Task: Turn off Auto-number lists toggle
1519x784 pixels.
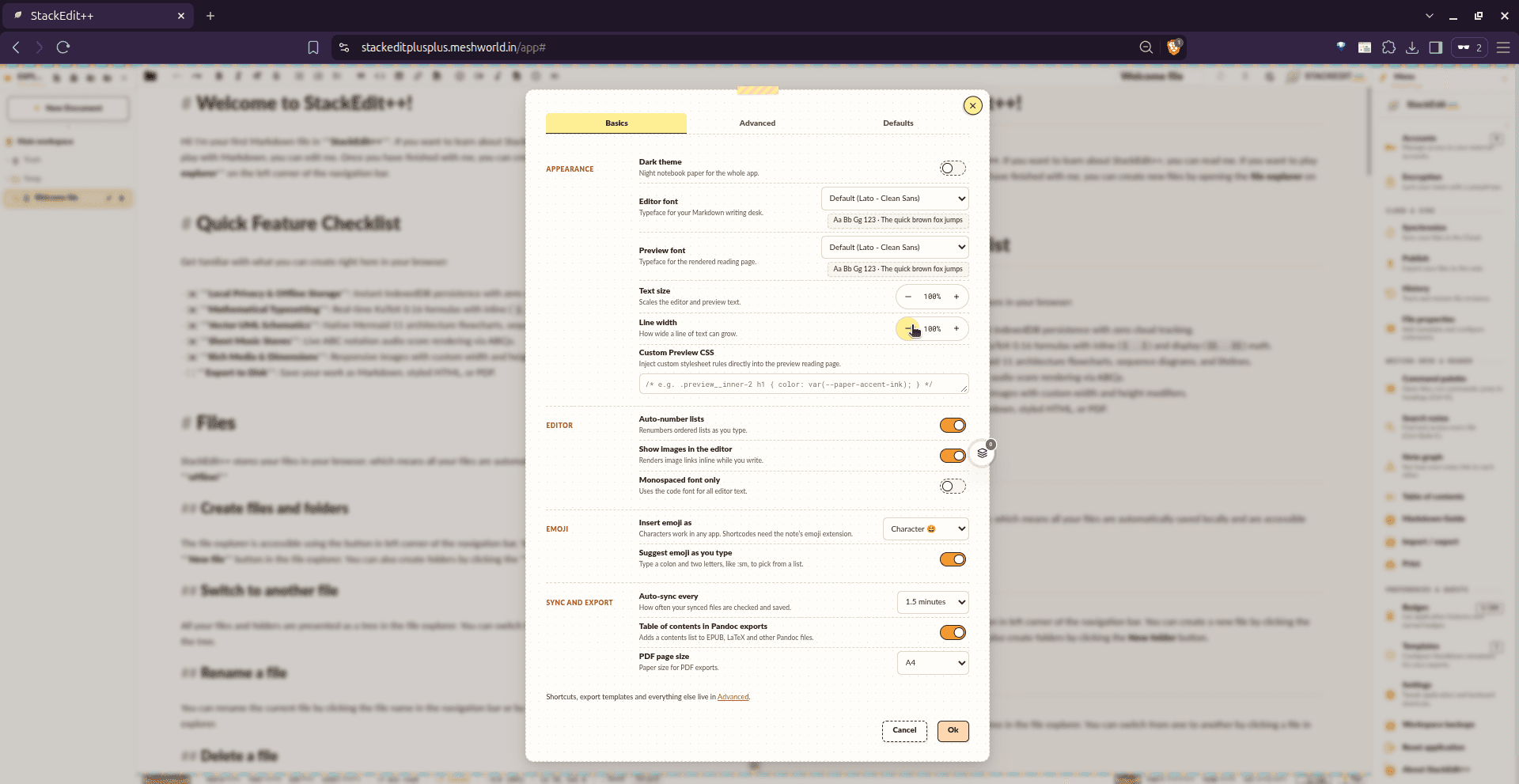Action: pos(953,426)
